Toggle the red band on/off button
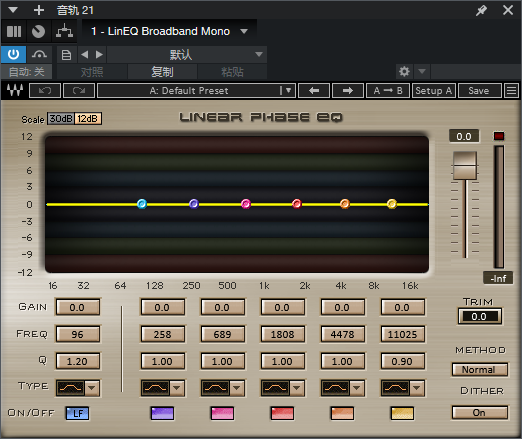 coord(282,413)
